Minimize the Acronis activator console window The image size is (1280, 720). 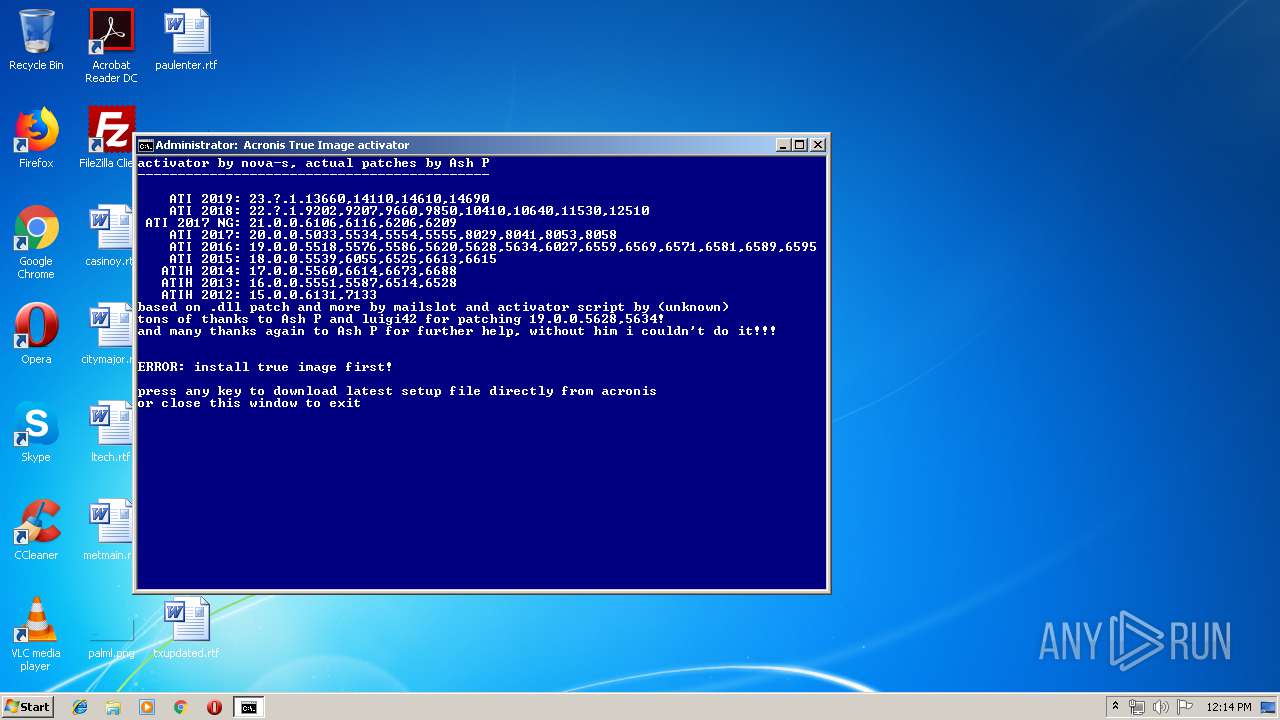(784, 145)
